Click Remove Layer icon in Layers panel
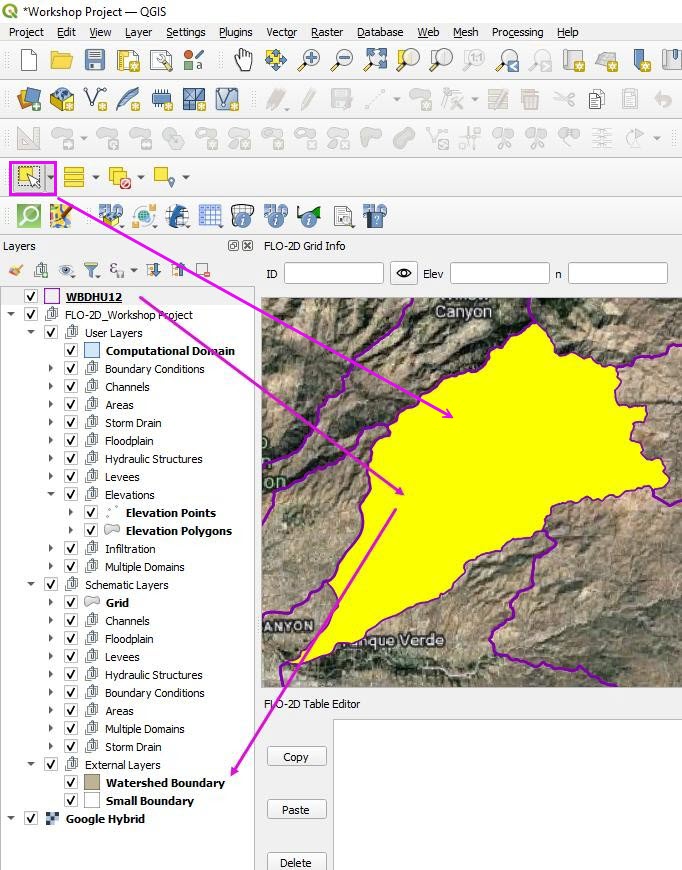 click(x=203, y=270)
